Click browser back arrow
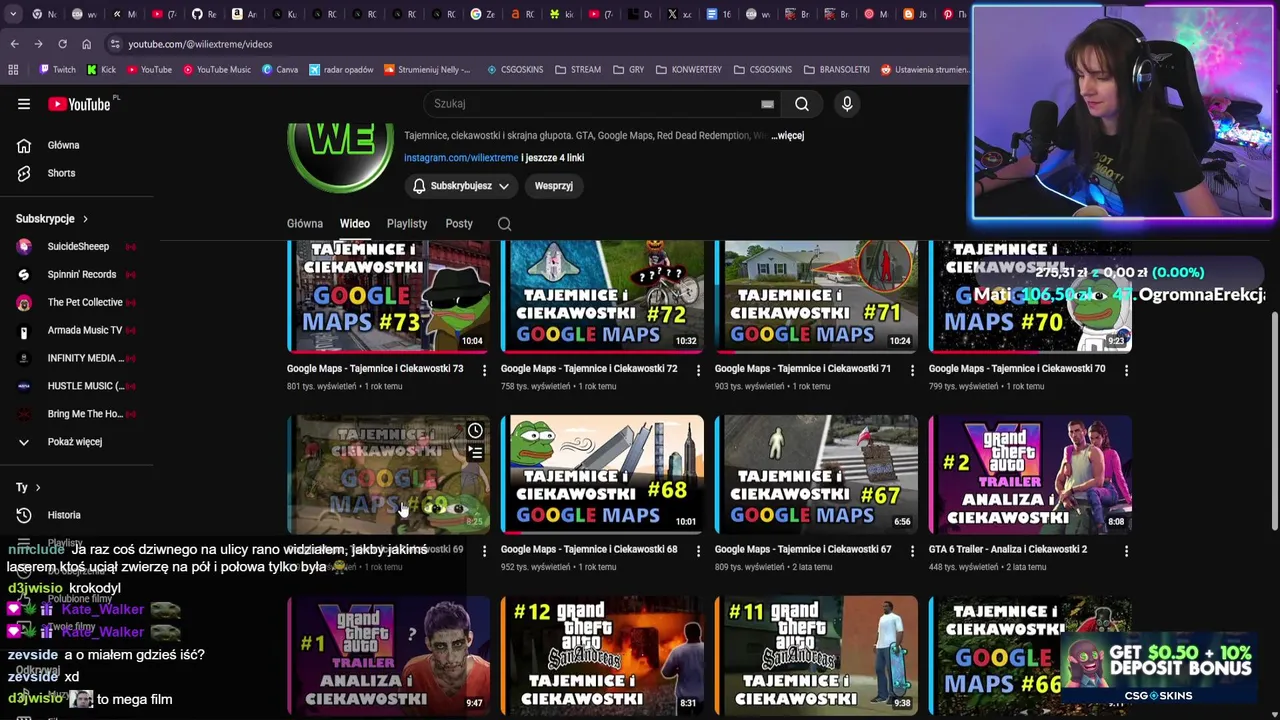This screenshot has height=720, width=1280. tap(14, 44)
